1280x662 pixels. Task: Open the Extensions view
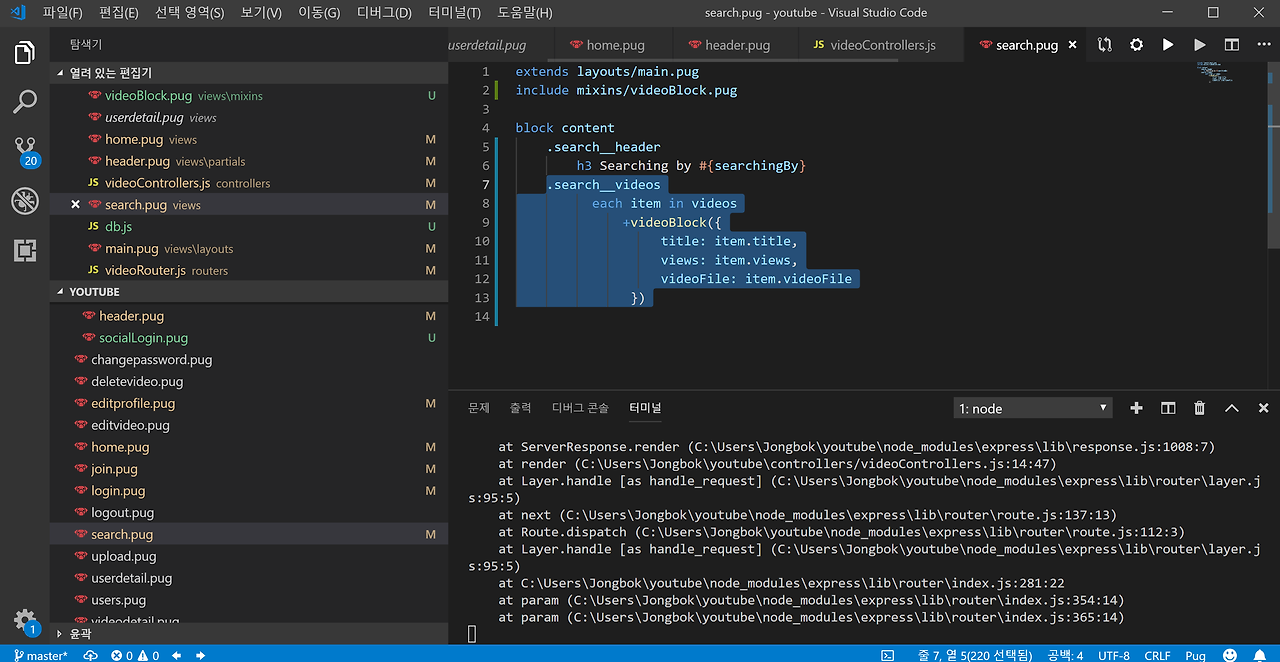pos(25,250)
